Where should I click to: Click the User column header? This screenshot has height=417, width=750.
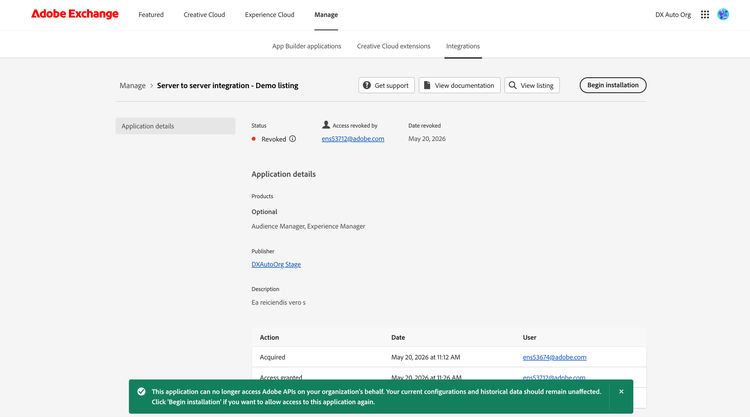[529, 338]
